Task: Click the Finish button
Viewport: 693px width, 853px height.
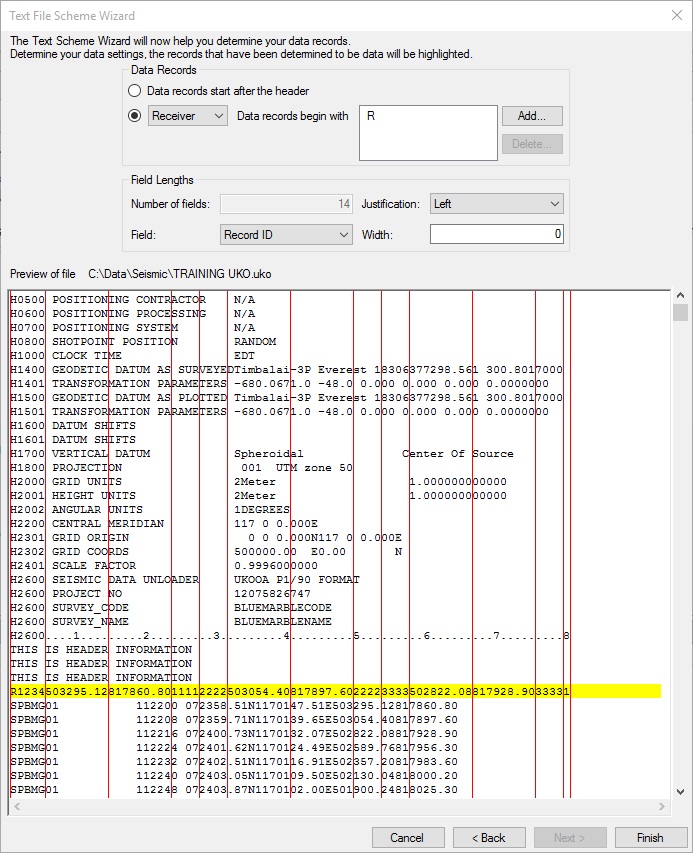Action: pyautogui.click(x=651, y=838)
